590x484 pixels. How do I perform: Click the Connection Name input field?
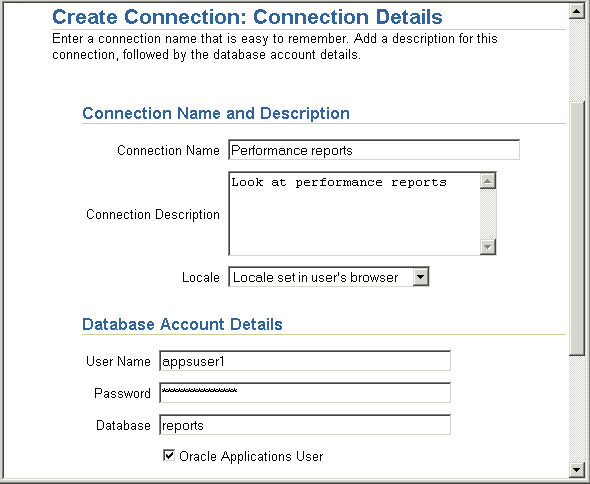click(374, 150)
